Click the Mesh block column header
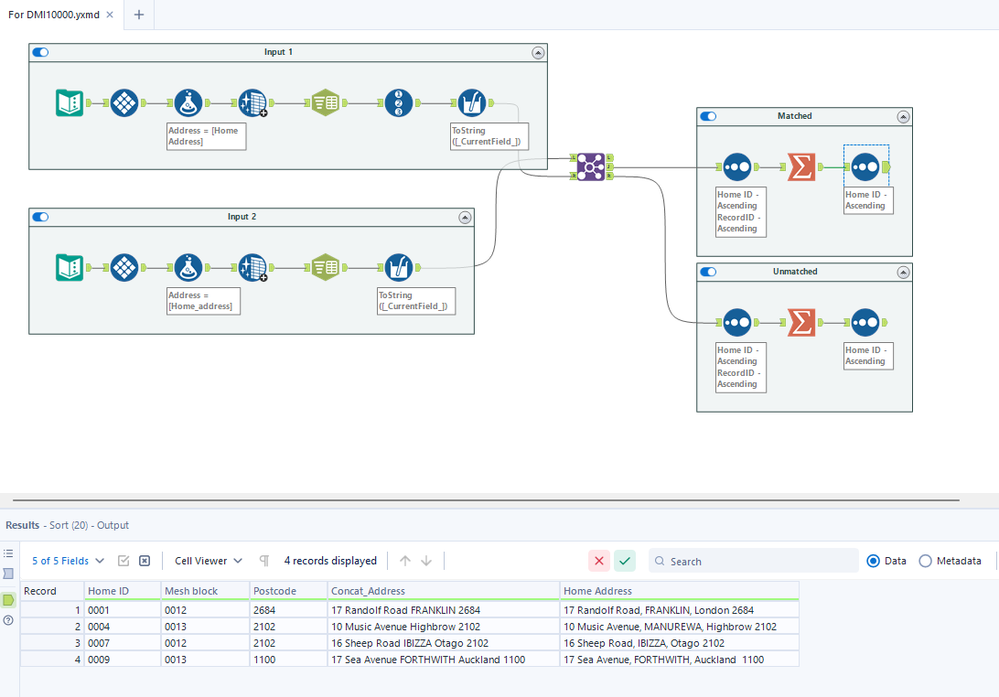This screenshot has height=697, width=999. click(x=205, y=591)
